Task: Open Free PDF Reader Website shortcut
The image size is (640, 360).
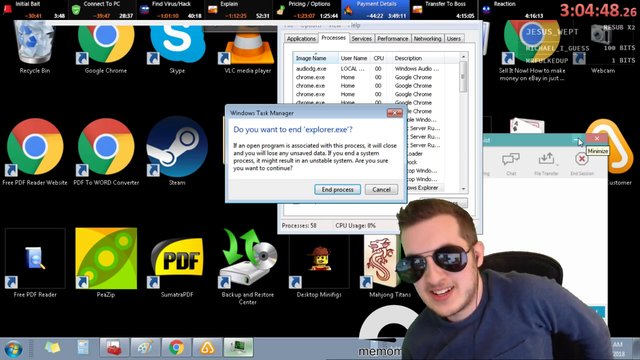Action: [35, 152]
